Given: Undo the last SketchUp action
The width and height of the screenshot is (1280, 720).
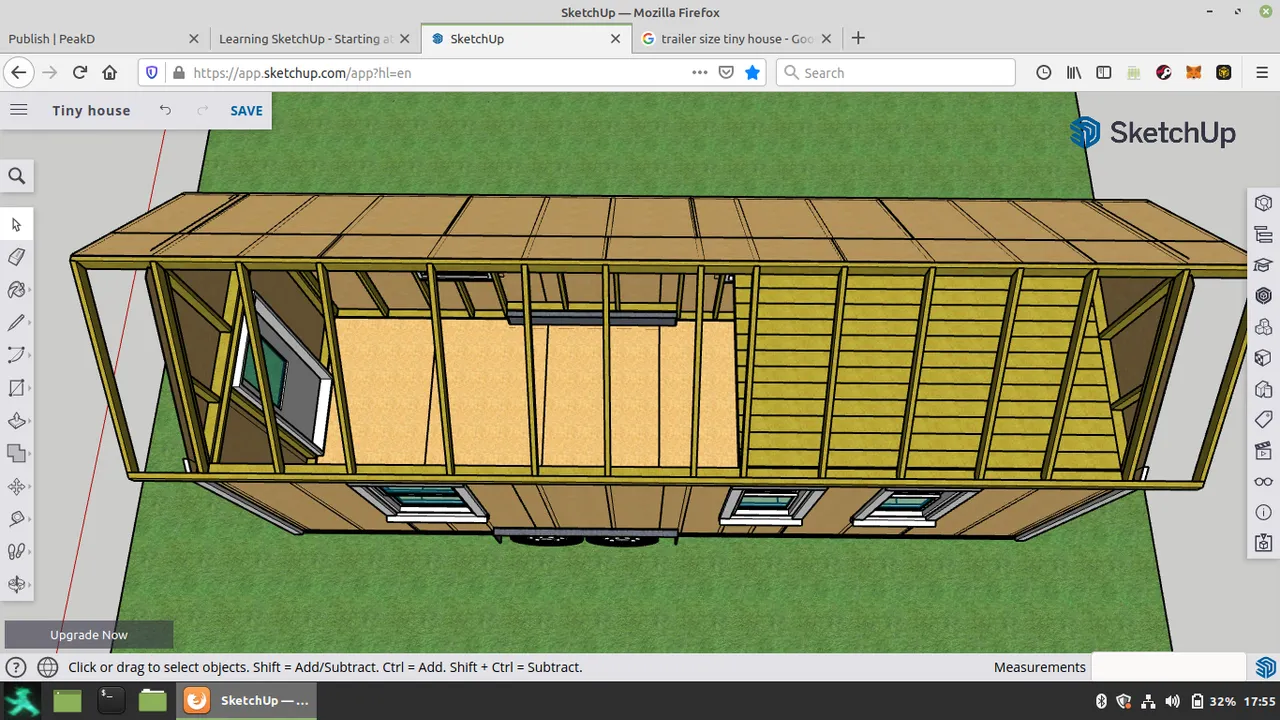Looking at the screenshot, I should pos(165,110).
